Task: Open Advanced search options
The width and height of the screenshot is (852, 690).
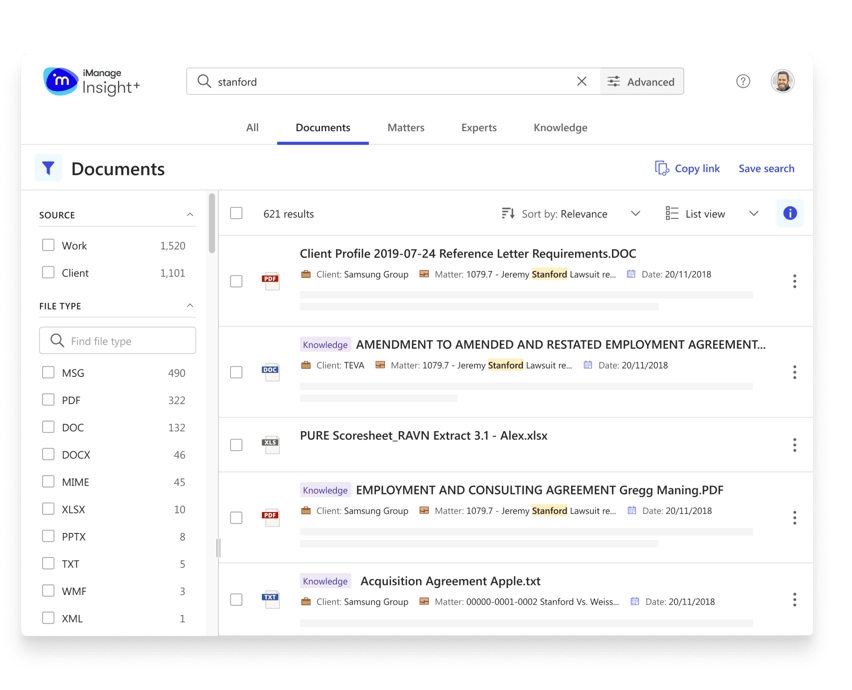Action: click(x=642, y=81)
